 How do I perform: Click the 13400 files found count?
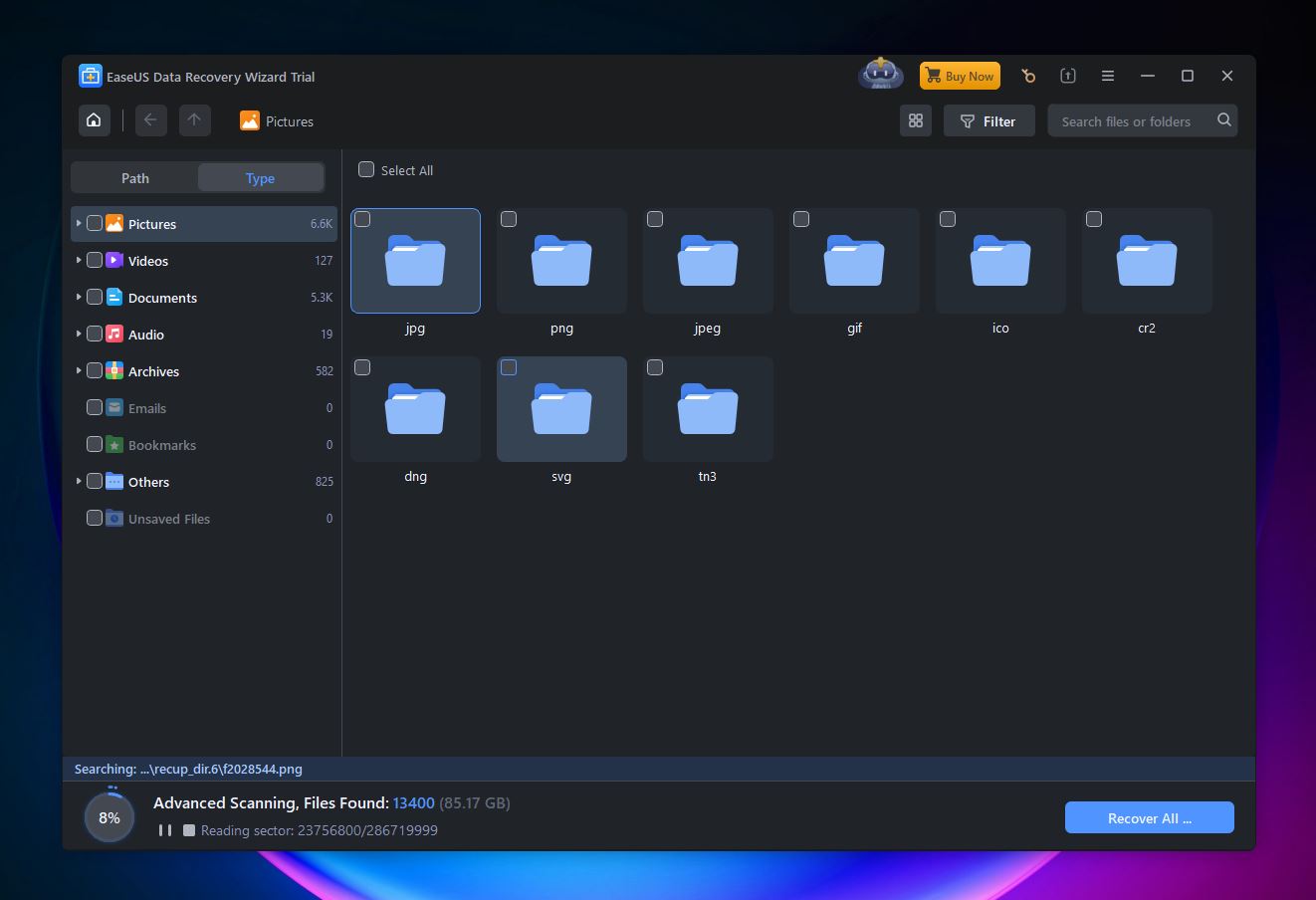[x=414, y=802]
